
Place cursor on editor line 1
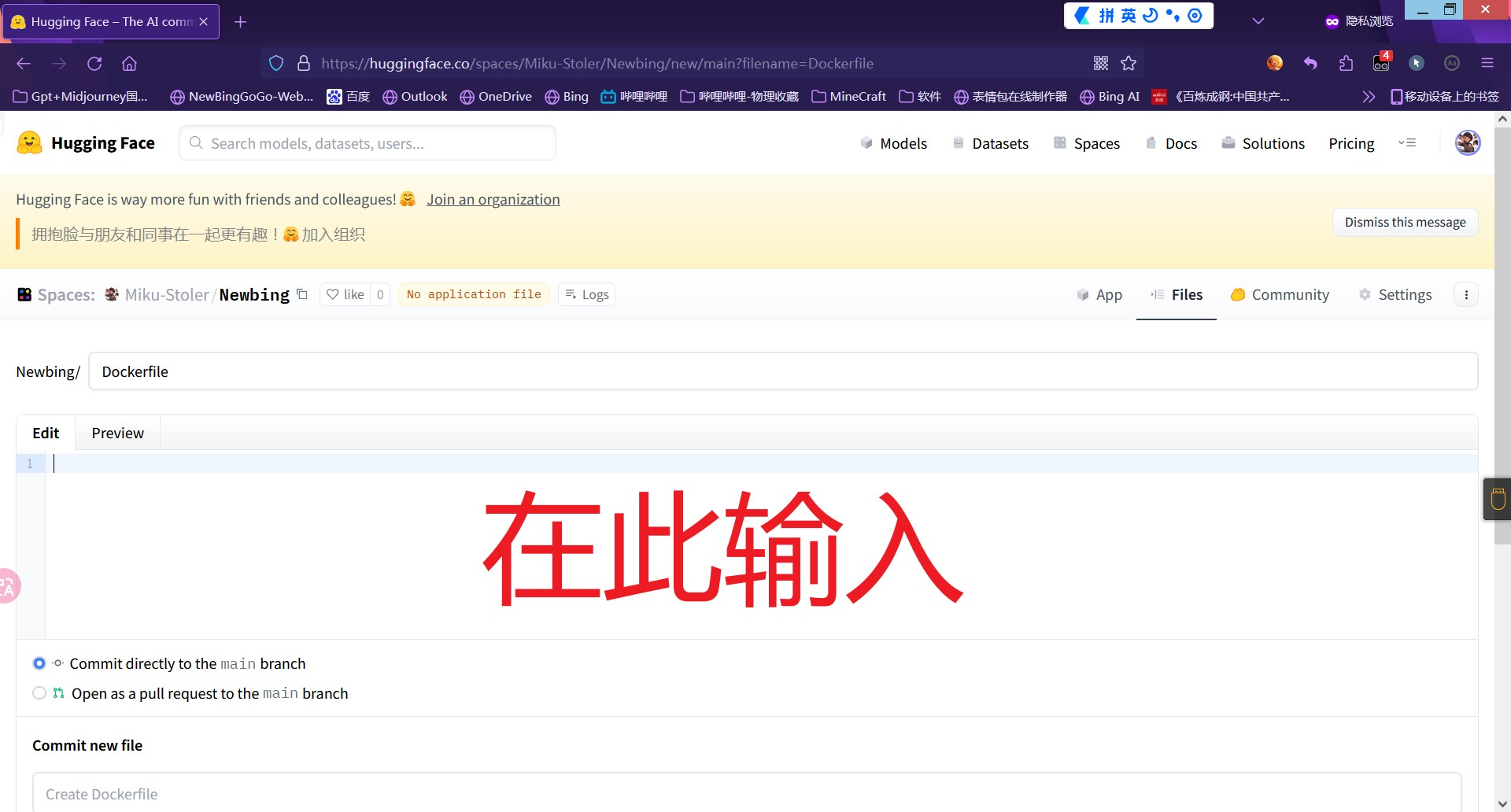click(762, 463)
